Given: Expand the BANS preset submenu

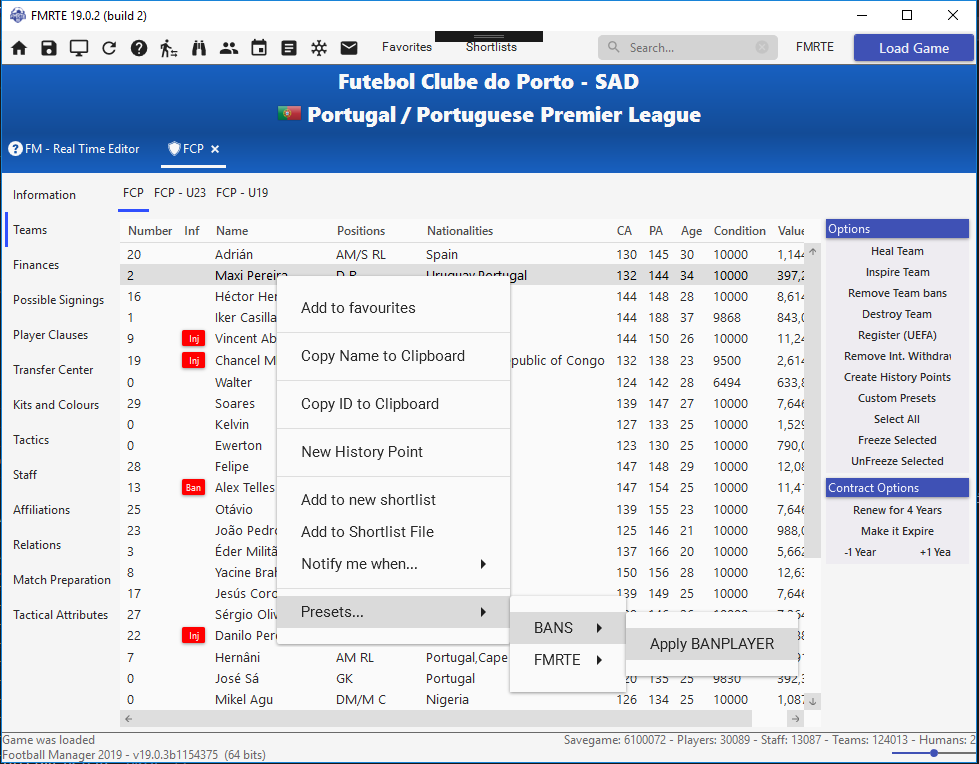Looking at the screenshot, I should click(568, 628).
